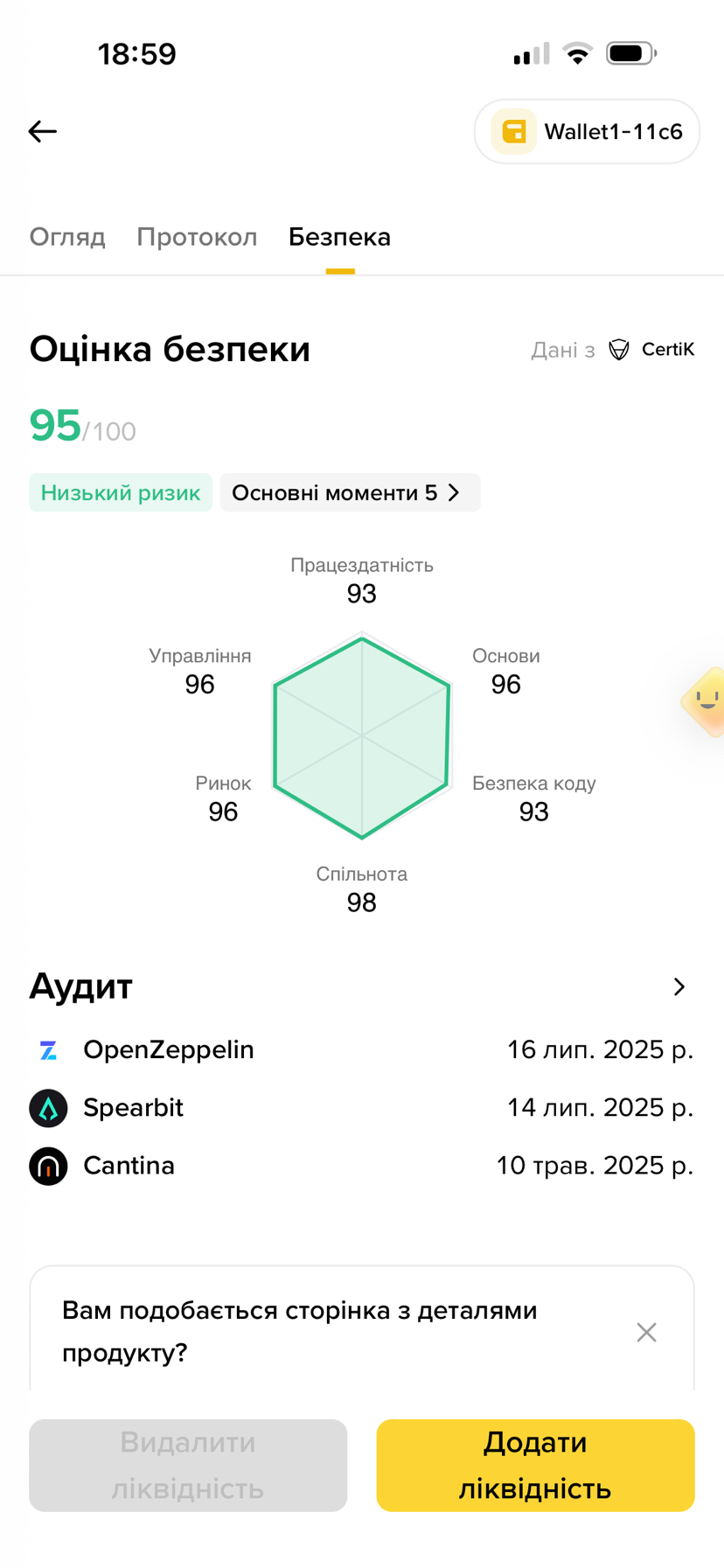Select the Безпека tab

tap(339, 237)
